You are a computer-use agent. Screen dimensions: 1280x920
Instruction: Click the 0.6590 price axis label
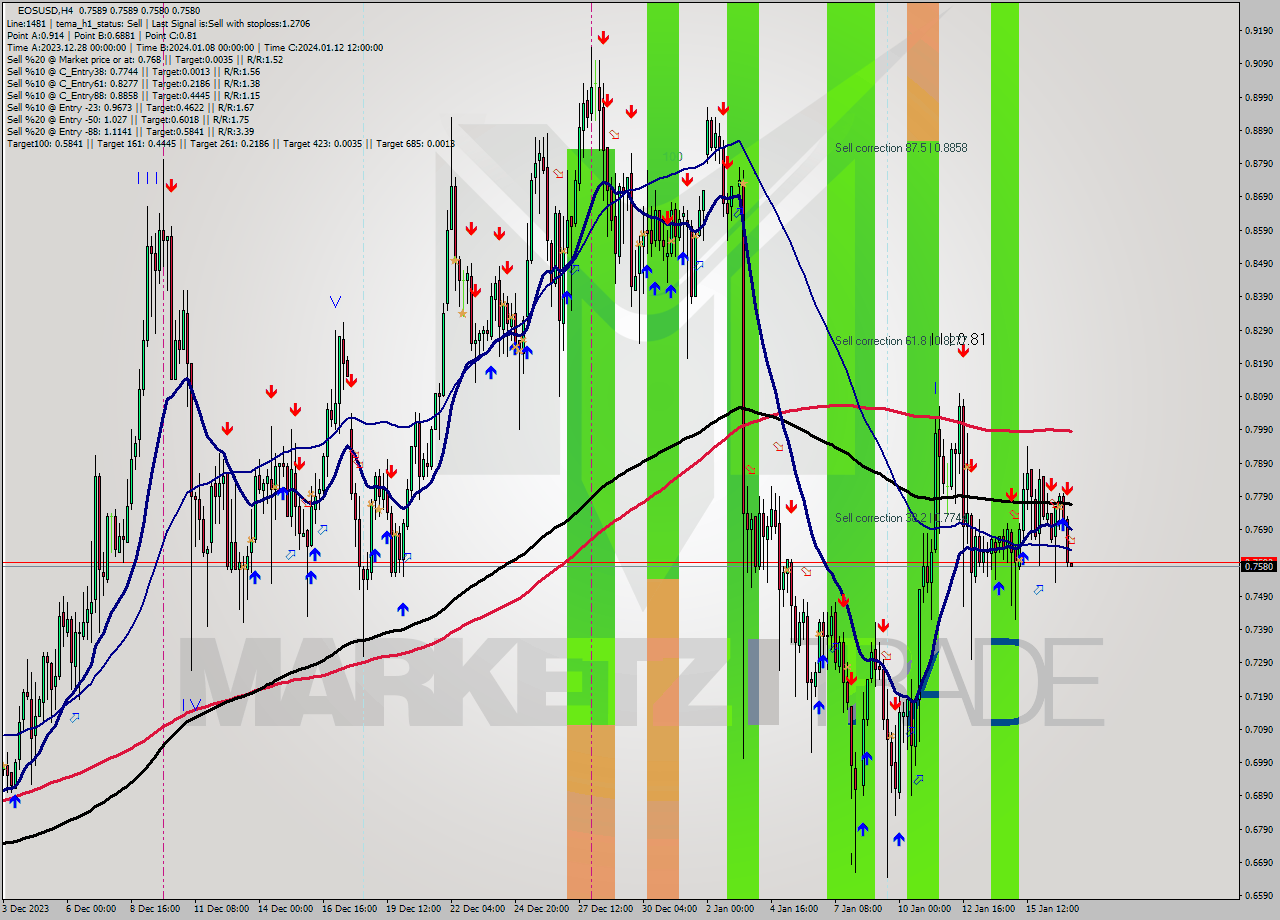[1258, 896]
